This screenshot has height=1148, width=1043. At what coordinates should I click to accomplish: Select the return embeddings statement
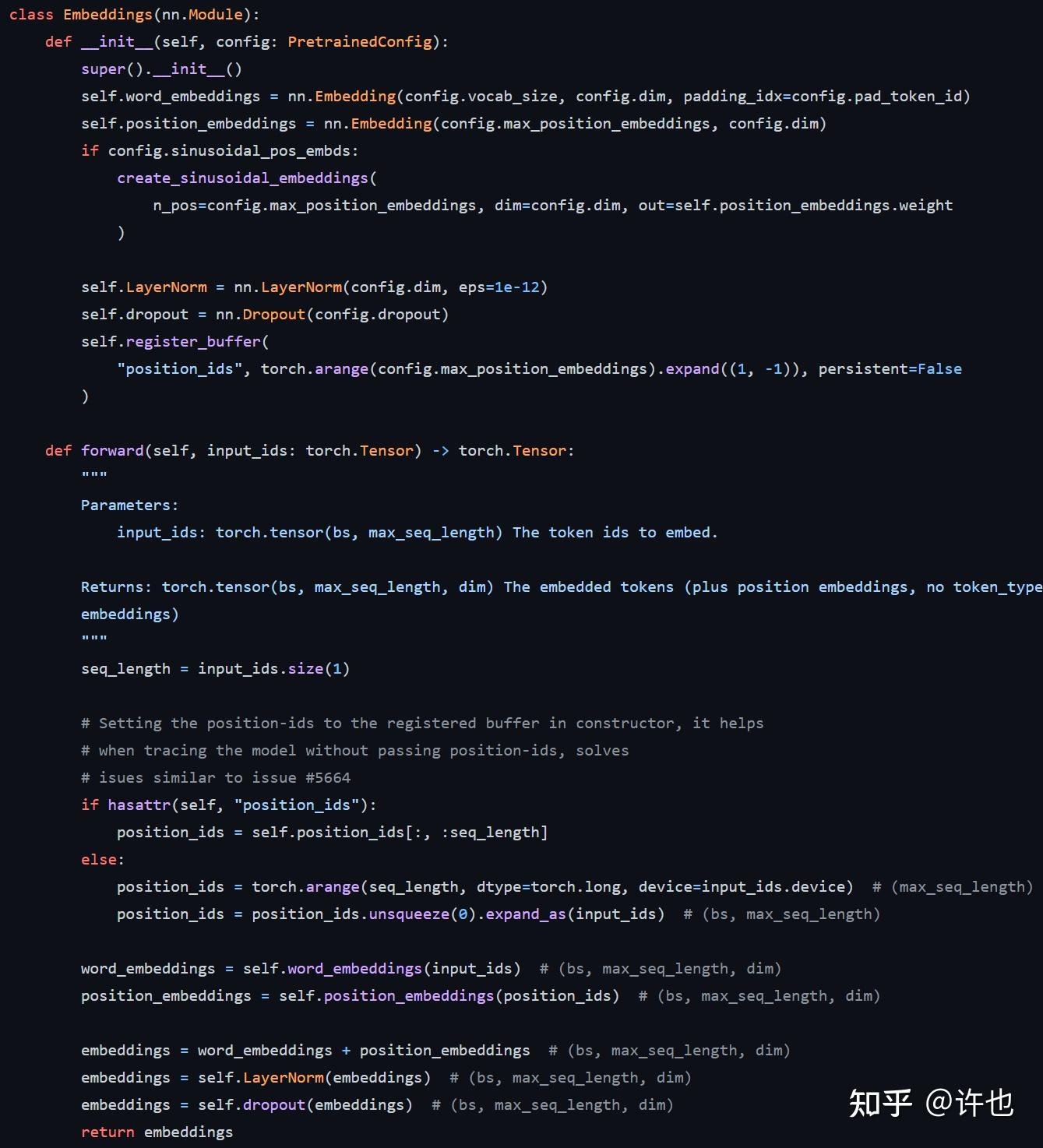156,1132
